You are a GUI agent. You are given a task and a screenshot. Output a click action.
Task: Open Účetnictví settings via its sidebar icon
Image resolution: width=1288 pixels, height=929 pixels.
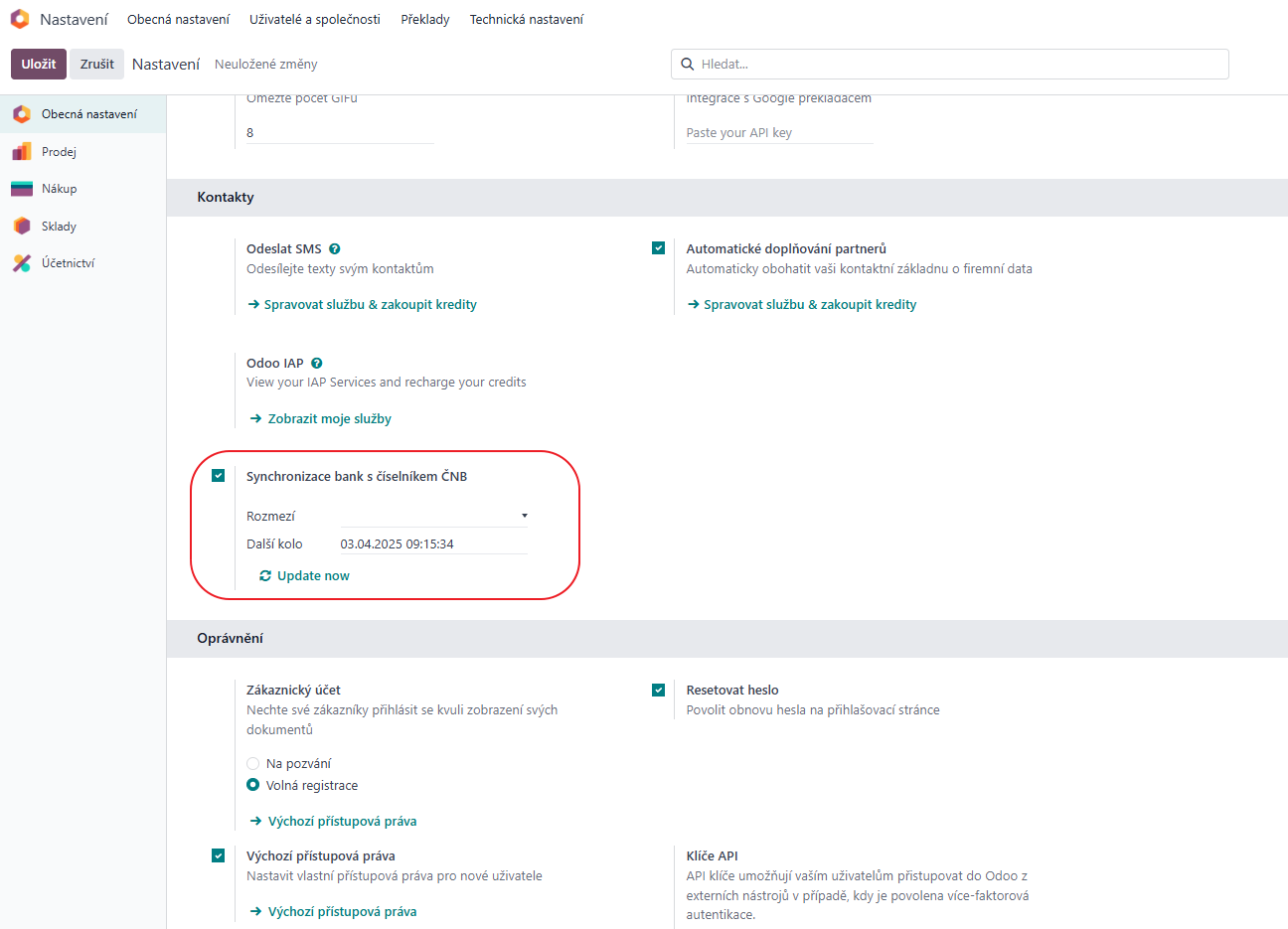[22, 263]
